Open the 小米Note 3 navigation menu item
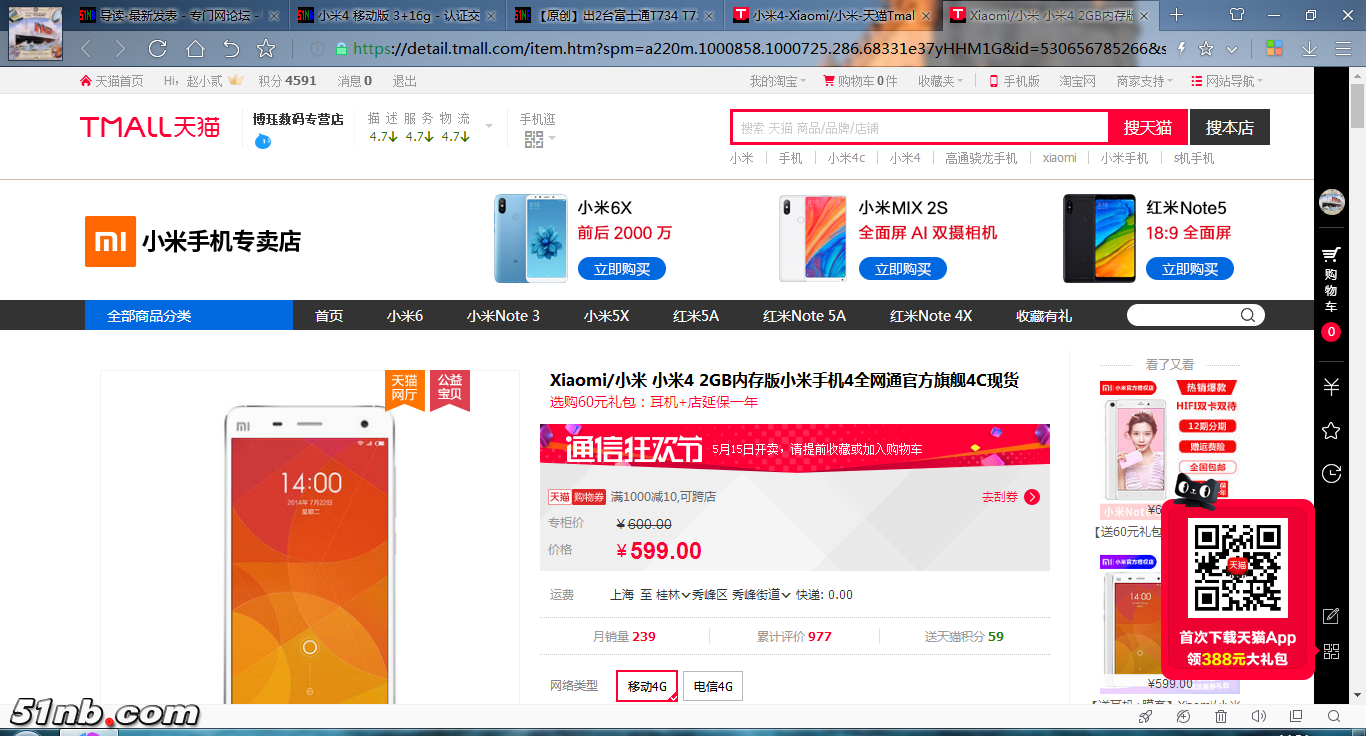 [x=503, y=316]
